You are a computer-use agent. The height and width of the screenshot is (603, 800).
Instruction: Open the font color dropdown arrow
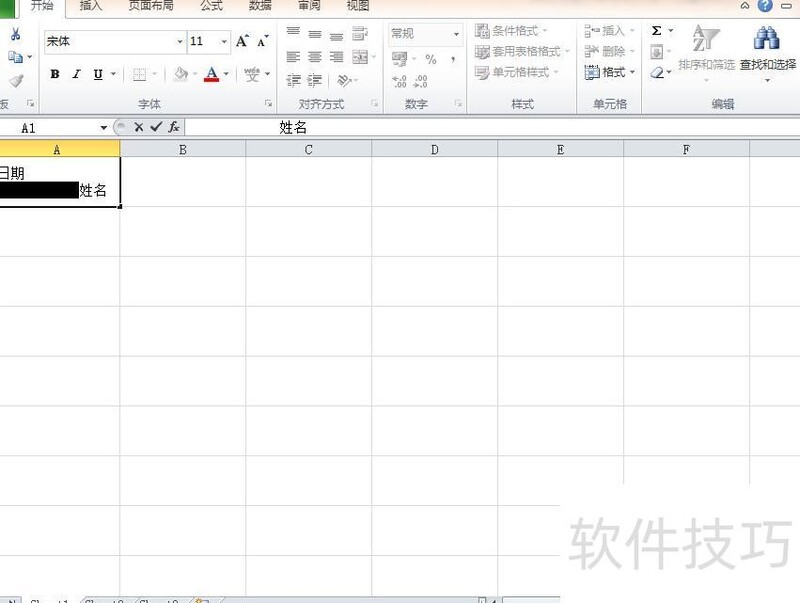[226, 74]
